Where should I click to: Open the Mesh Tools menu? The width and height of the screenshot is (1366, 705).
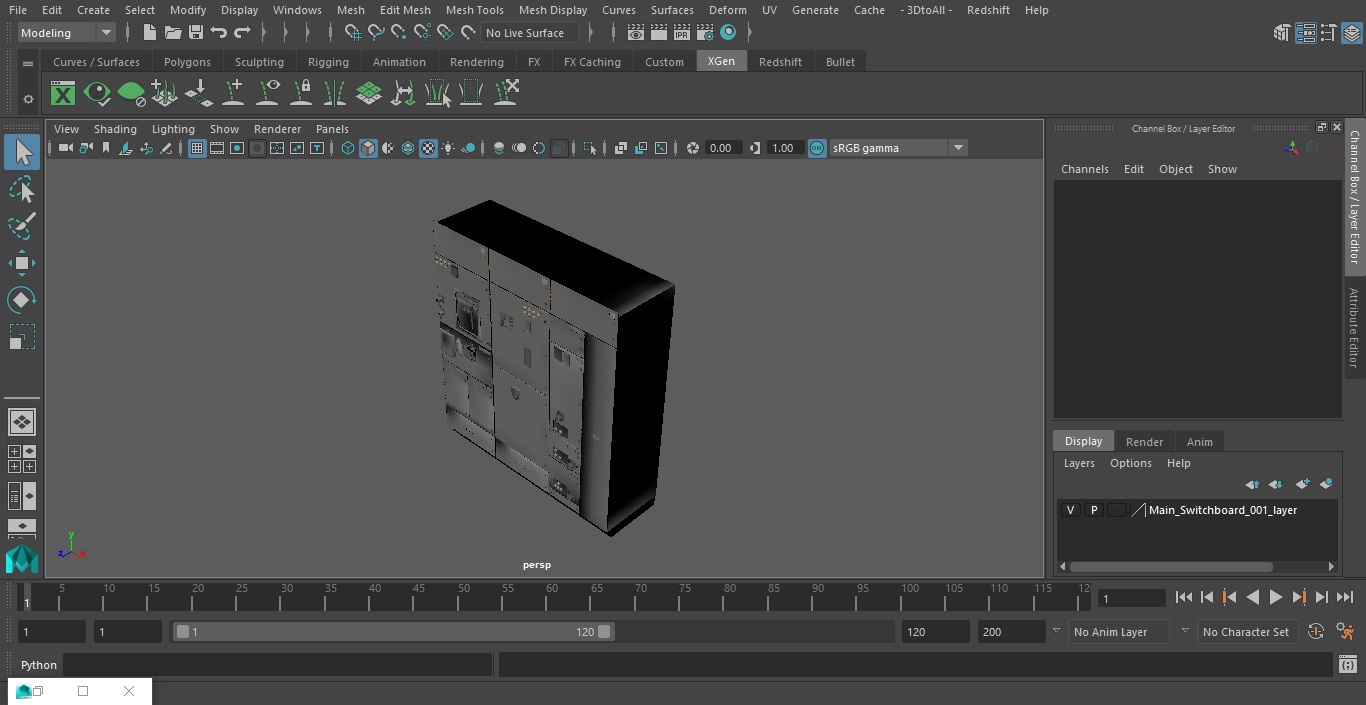474,10
